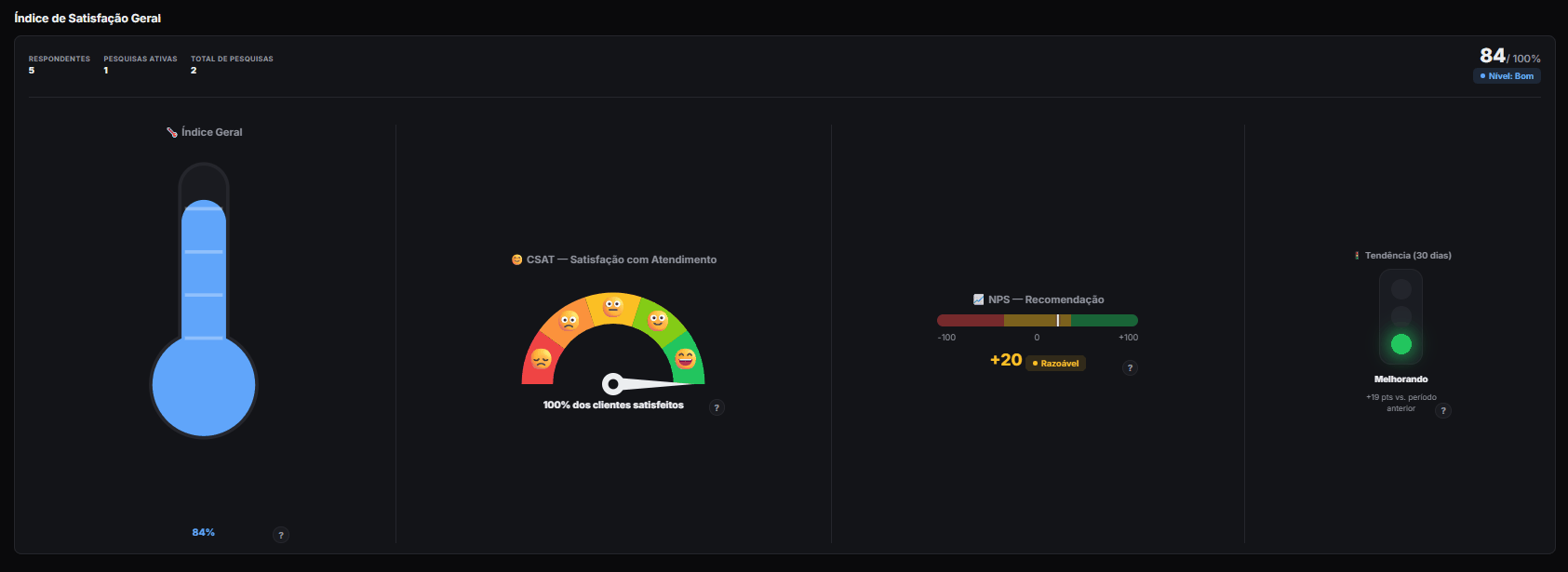Click the CSAT gauge needle pivot
This screenshot has width=1568, height=572.
pyautogui.click(x=613, y=383)
